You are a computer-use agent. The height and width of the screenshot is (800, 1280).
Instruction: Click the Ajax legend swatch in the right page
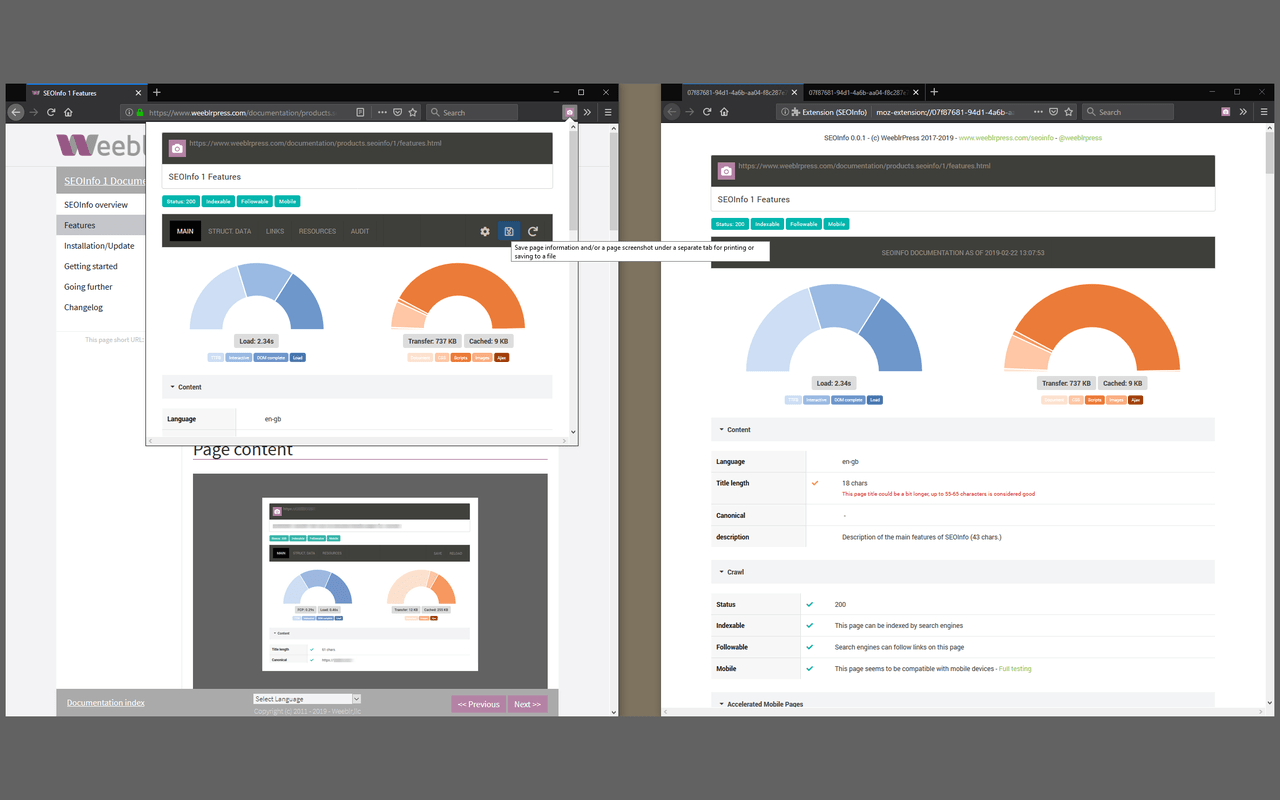[x=1135, y=400]
